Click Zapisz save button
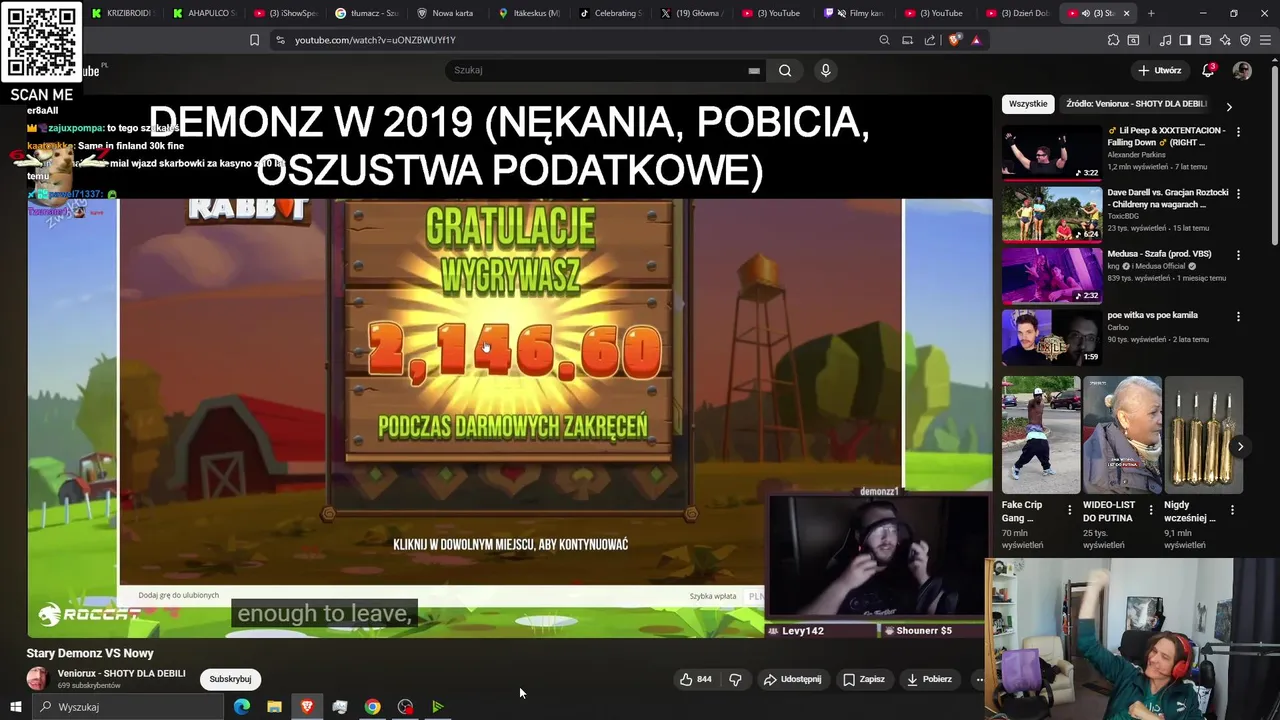This screenshot has height=720, width=1280. point(864,679)
